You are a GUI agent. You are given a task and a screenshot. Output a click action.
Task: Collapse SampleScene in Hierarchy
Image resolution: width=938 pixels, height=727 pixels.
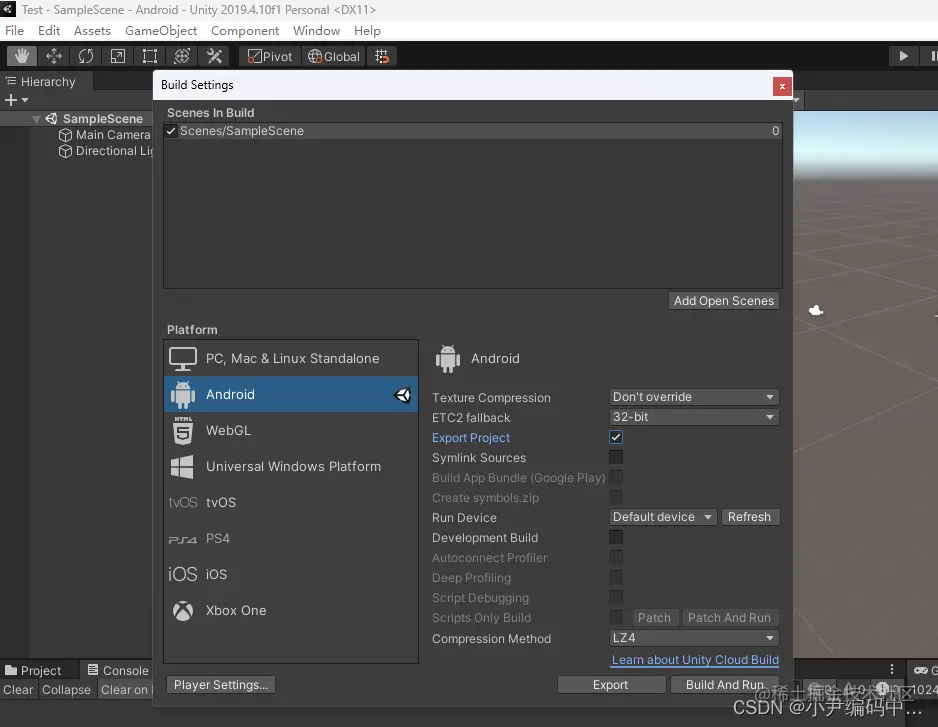click(36, 119)
